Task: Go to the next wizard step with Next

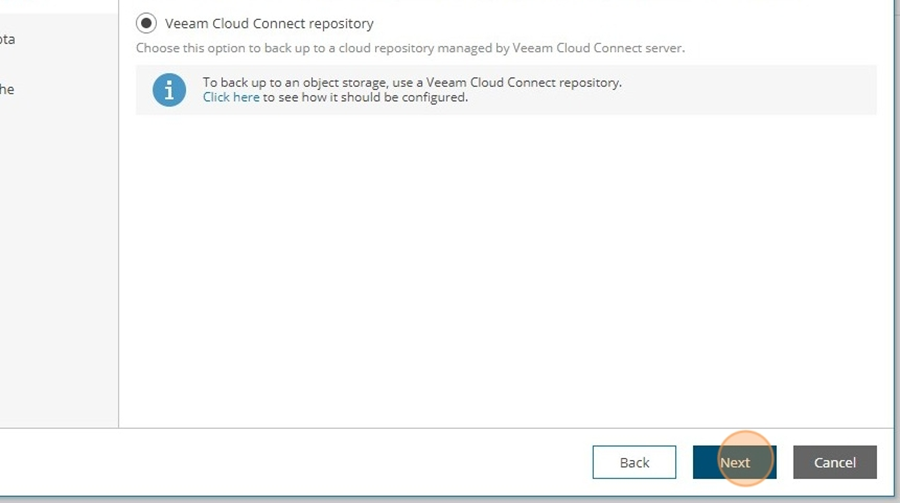Action: [x=734, y=462]
